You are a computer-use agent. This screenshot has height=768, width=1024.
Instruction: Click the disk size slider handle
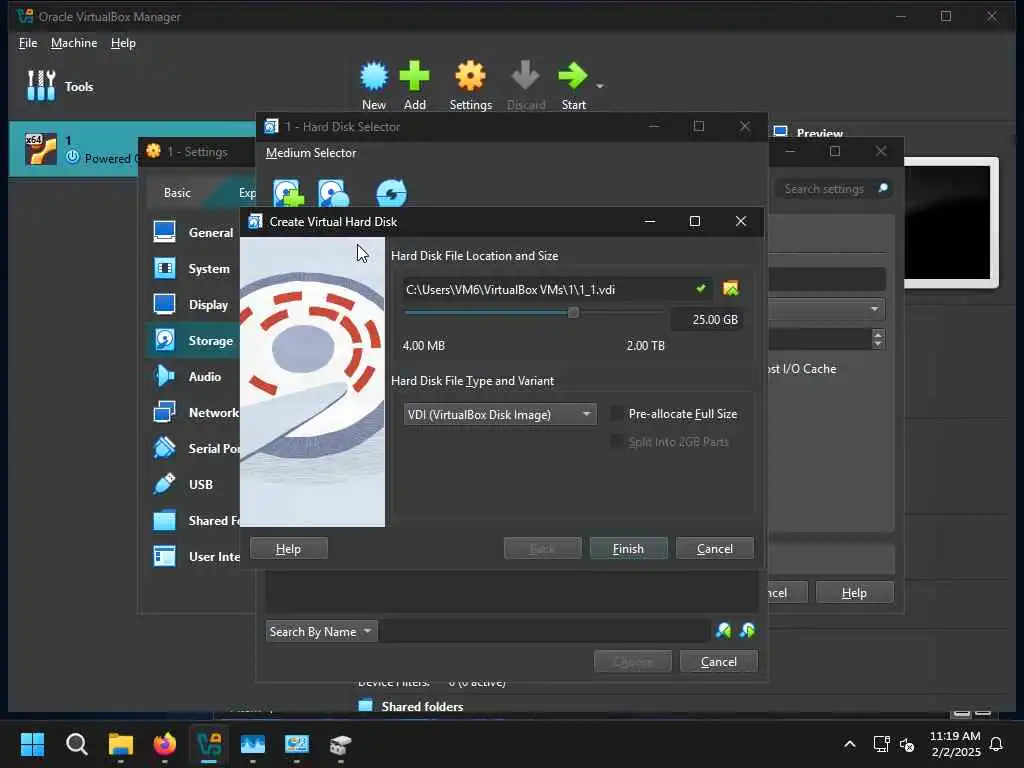point(573,313)
